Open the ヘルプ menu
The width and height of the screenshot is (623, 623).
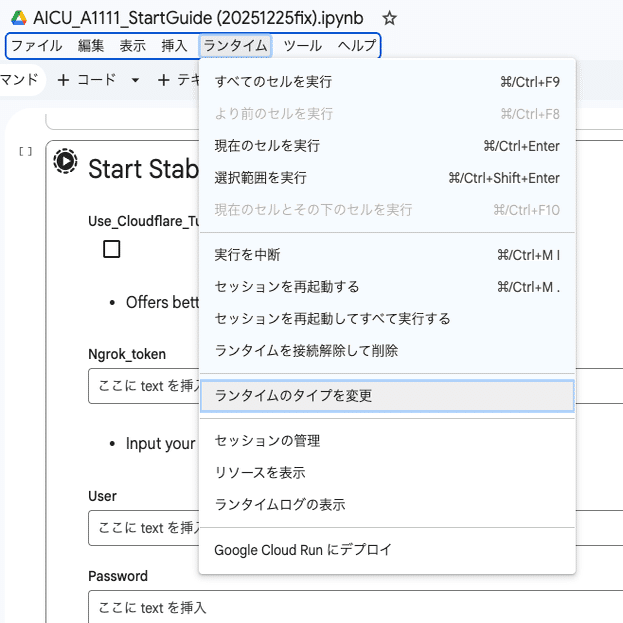pyautogui.click(x=357, y=46)
